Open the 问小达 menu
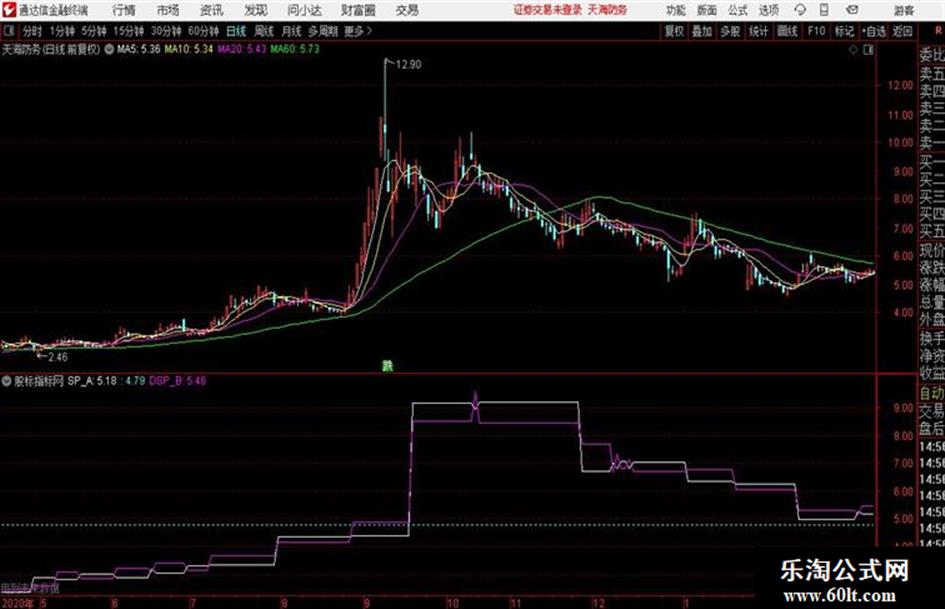The image size is (945, 609). [x=304, y=10]
